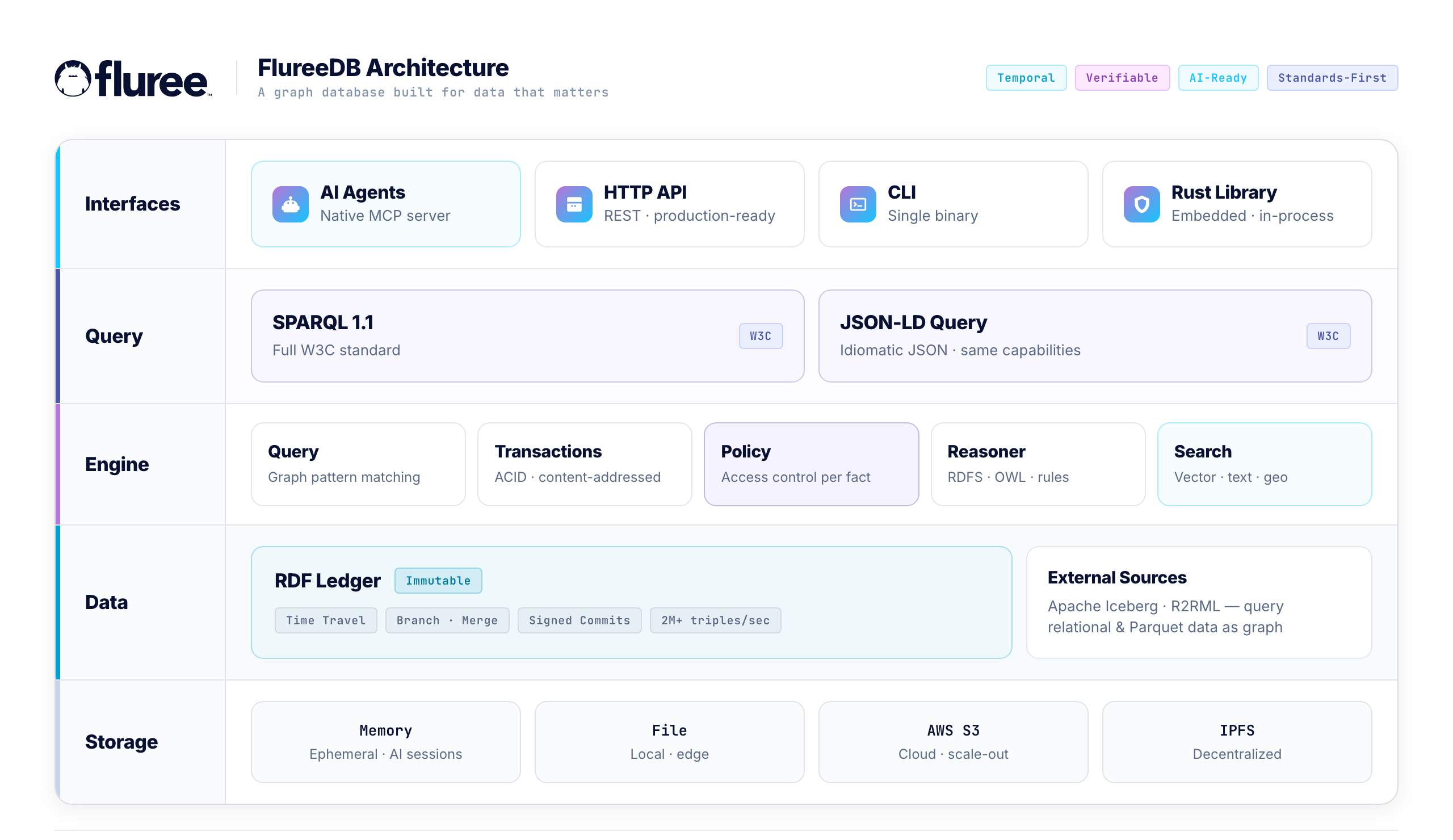
Task: Click the 'Local · edge' text
Action: [669, 754]
